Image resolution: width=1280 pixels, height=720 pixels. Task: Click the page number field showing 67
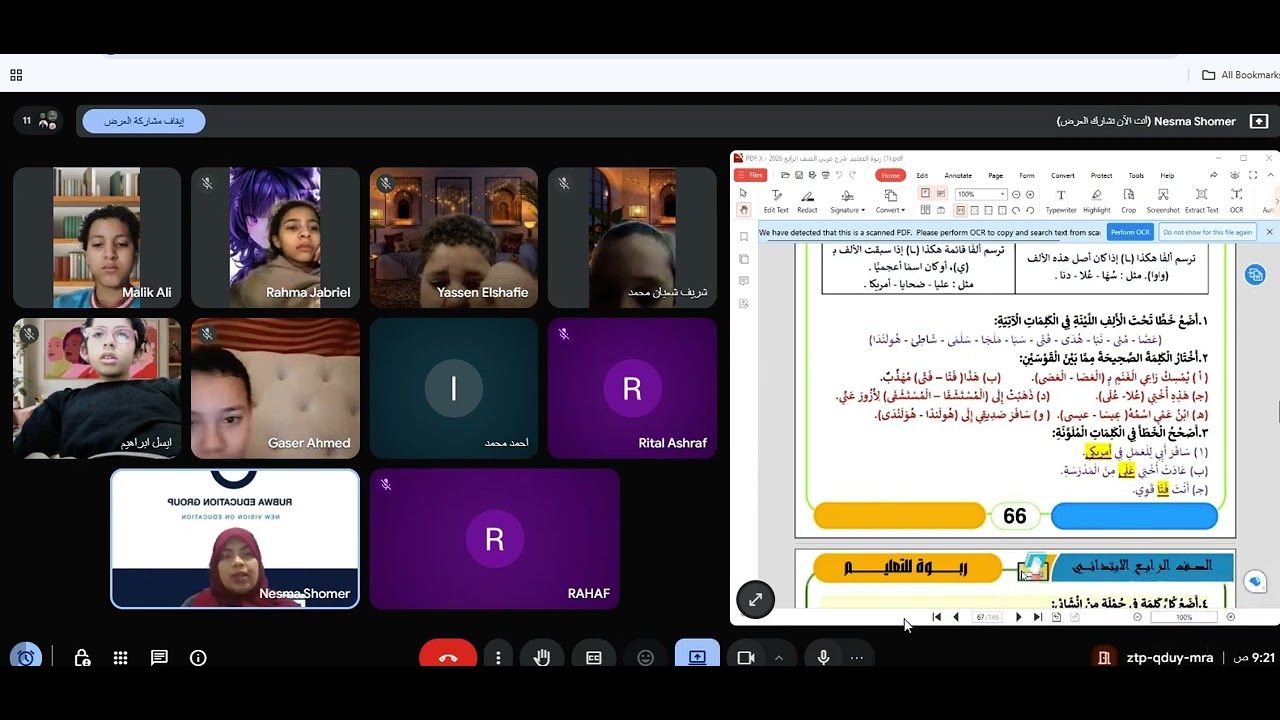pos(987,617)
